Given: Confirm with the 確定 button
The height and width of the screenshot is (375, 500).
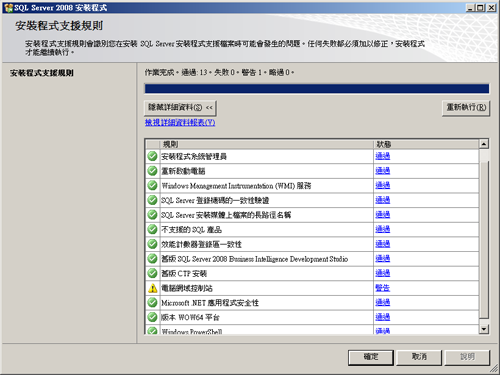Looking at the screenshot, I should pos(371,357).
